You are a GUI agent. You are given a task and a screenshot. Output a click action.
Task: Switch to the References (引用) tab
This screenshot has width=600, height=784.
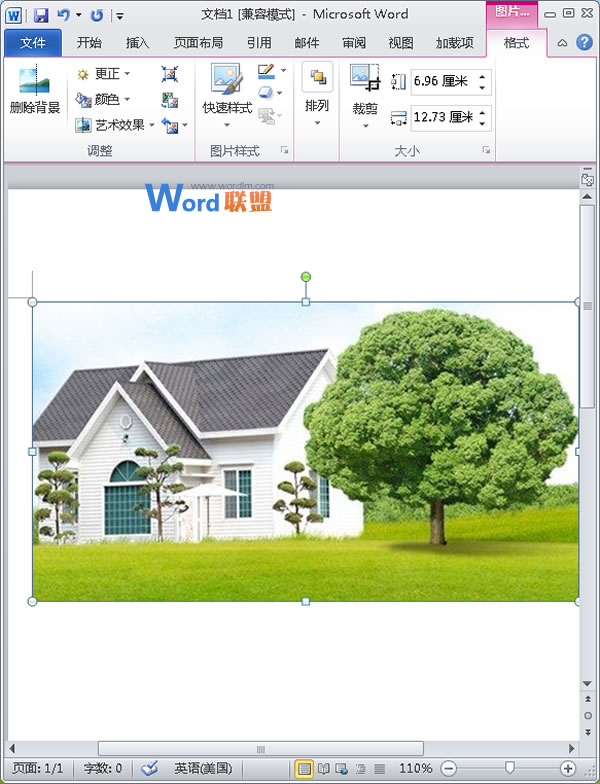[x=259, y=43]
